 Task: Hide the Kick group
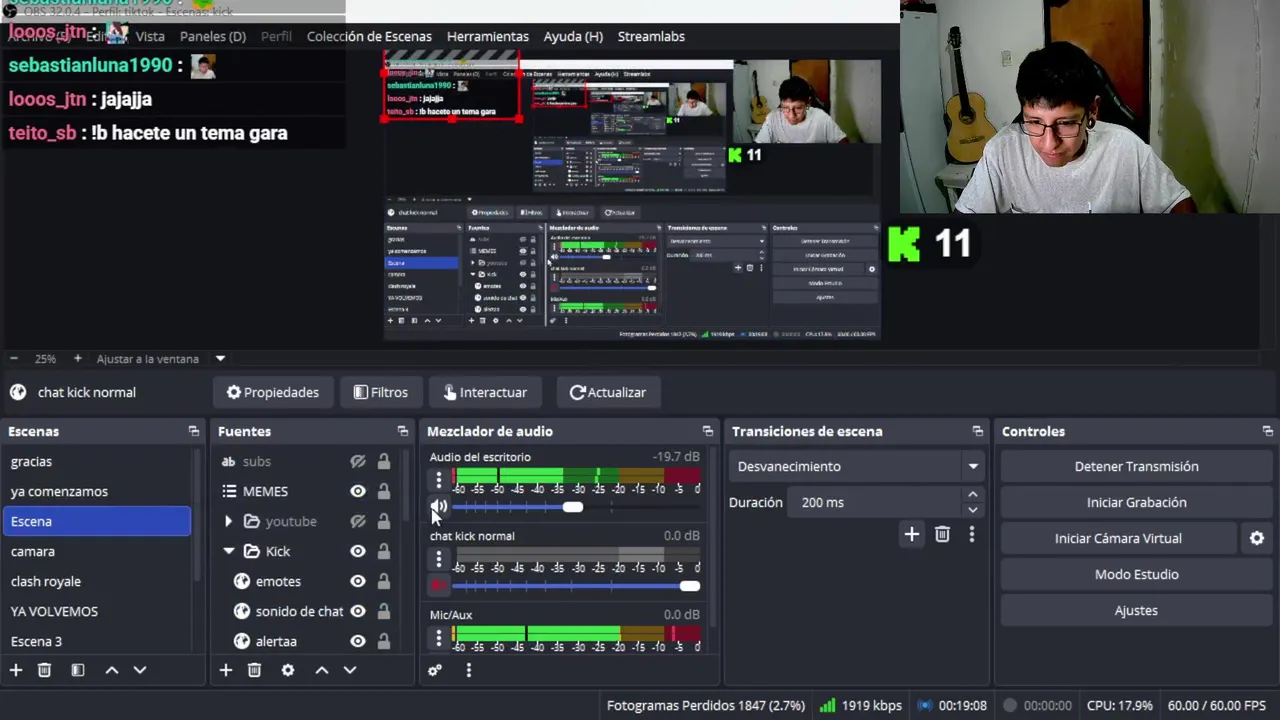point(358,551)
